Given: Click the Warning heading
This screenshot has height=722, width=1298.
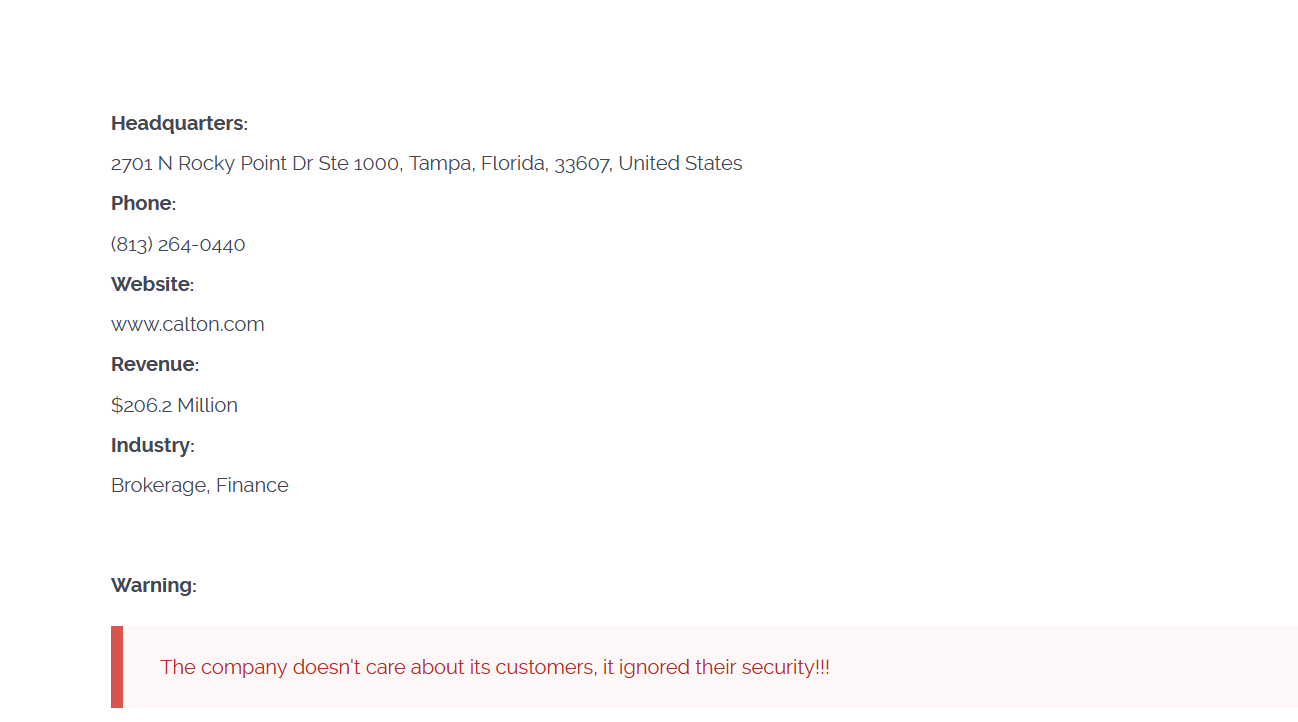Looking at the screenshot, I should (x=154, y=585).
